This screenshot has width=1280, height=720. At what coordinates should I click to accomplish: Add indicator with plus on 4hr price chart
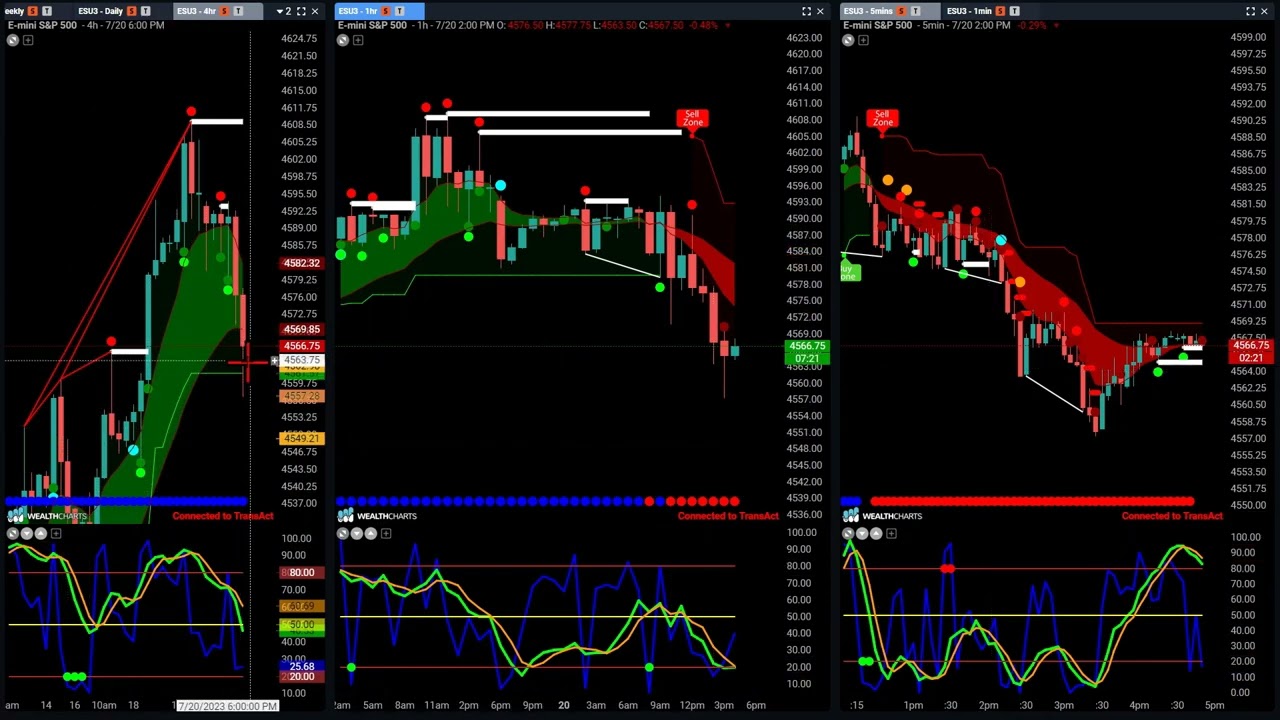pos(28,40)
